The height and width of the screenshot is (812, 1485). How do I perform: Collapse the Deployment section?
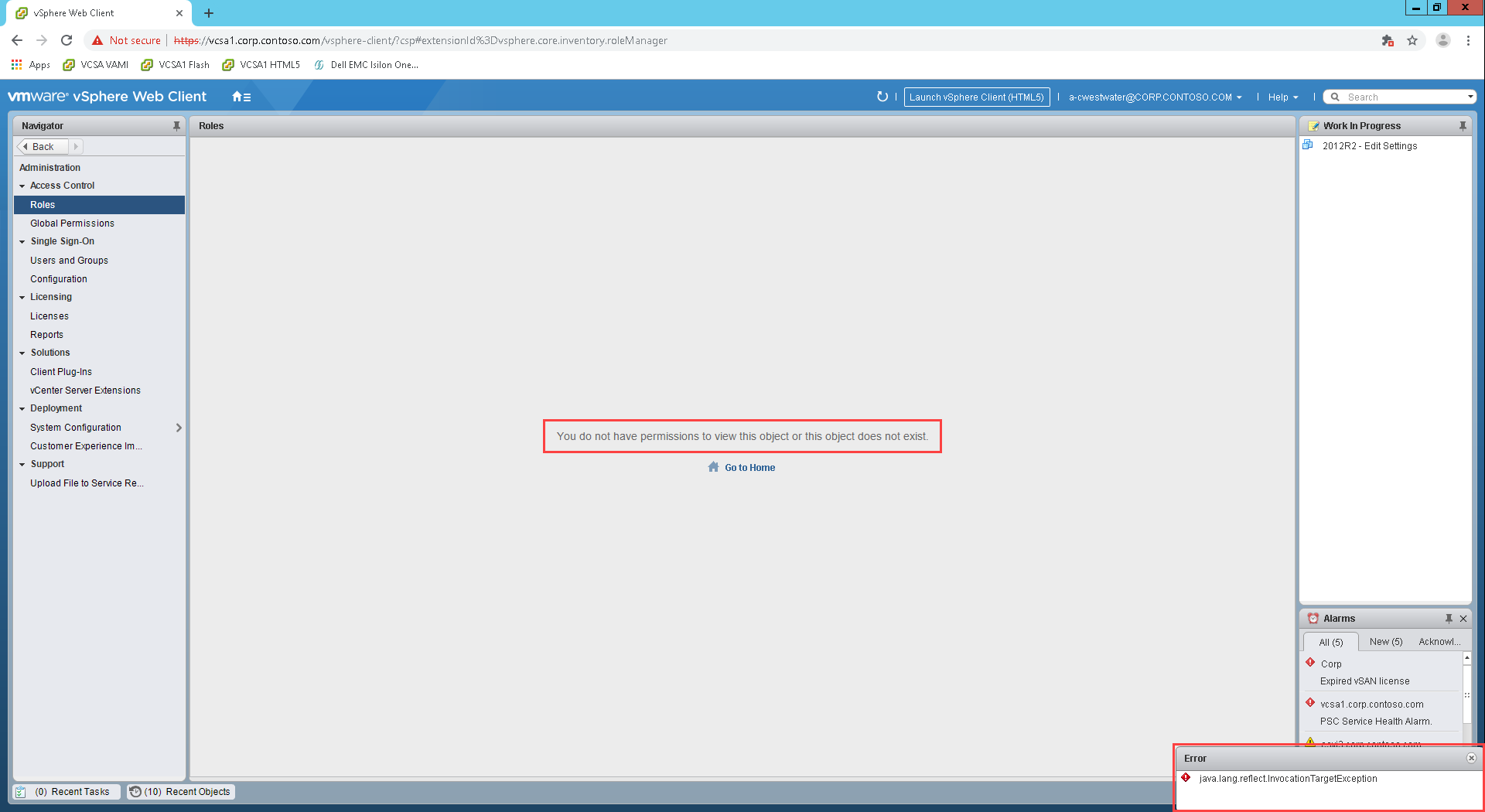(22, 409)
